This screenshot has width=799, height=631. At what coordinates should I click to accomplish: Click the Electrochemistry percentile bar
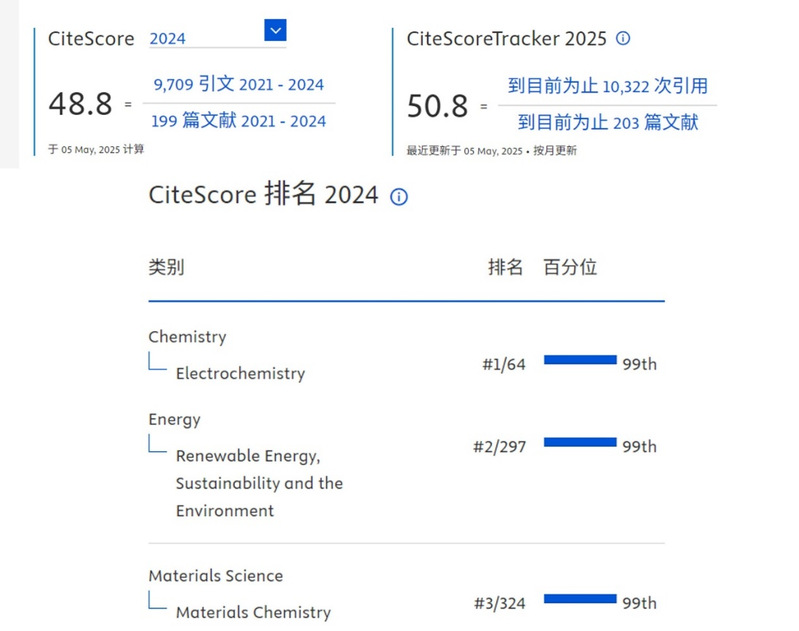pyautogui.click(x=580, y=360)
